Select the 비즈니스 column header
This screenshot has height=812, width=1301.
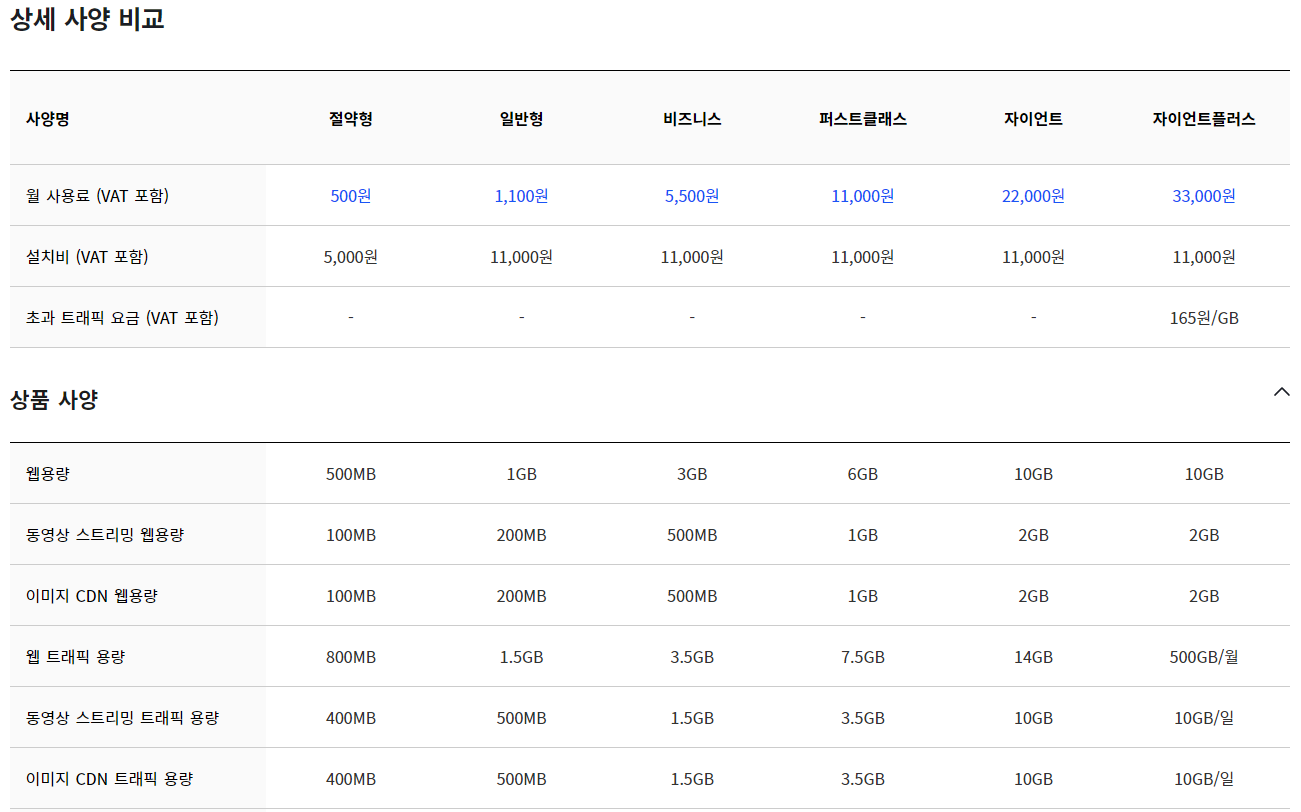[692, 119]
